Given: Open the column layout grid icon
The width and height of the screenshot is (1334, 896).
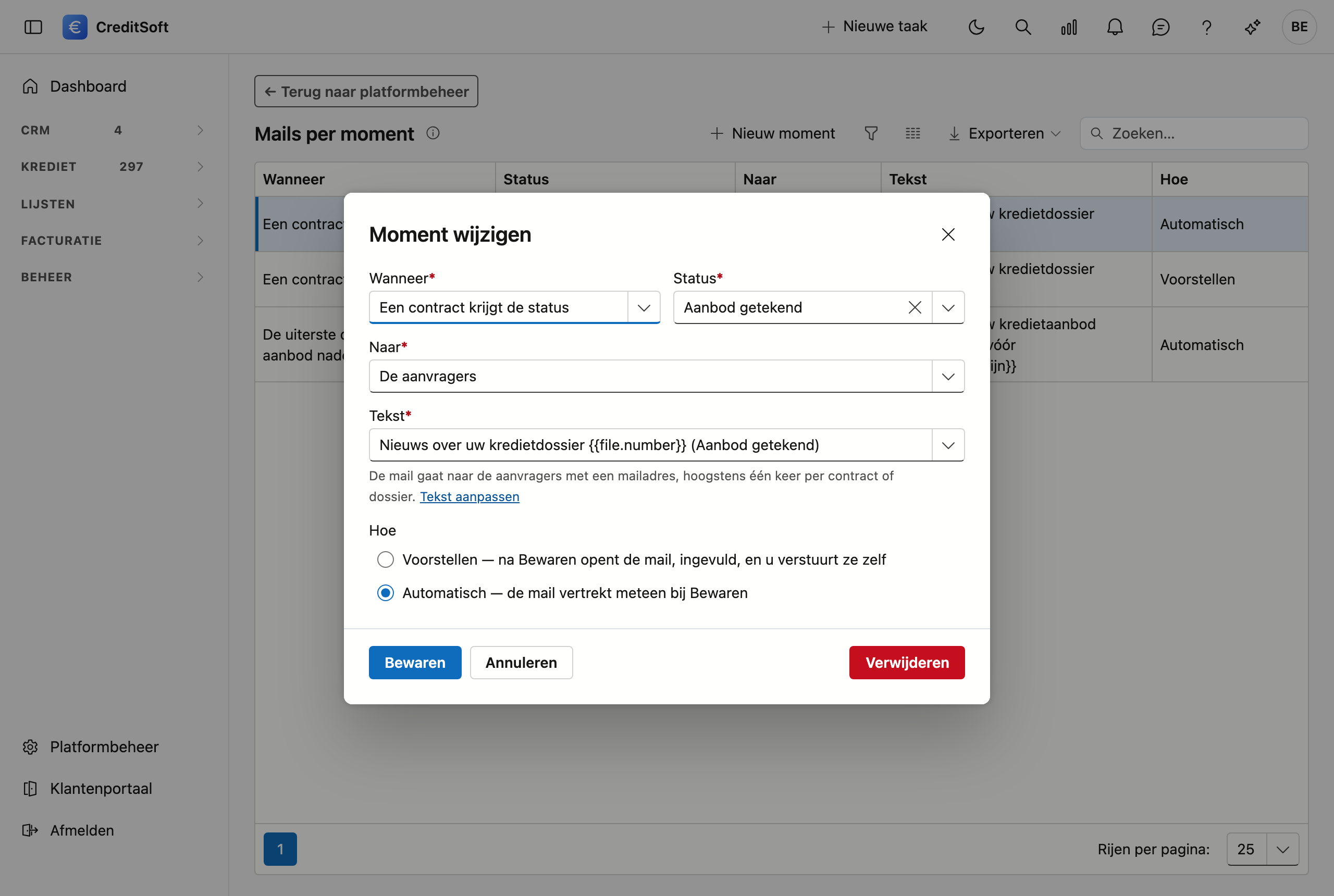Looking at the screenshot, I should point(913,133).
